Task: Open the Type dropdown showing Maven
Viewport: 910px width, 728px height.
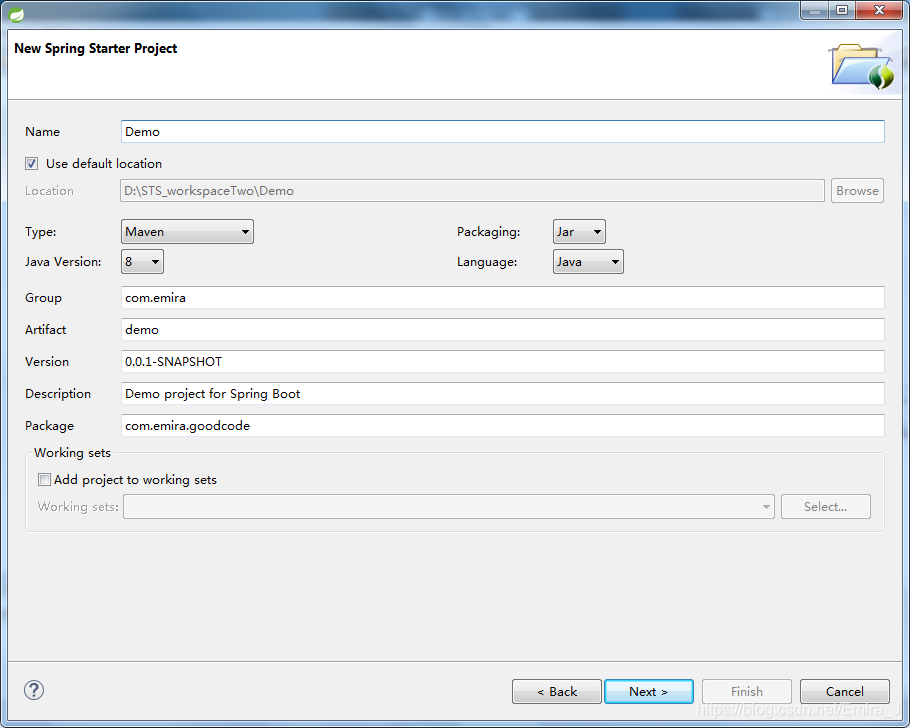Action: coord(187,232)
